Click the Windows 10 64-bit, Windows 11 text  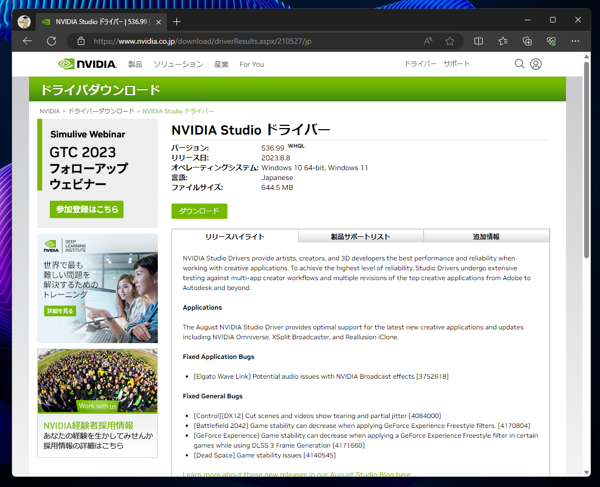pos(315,168)
